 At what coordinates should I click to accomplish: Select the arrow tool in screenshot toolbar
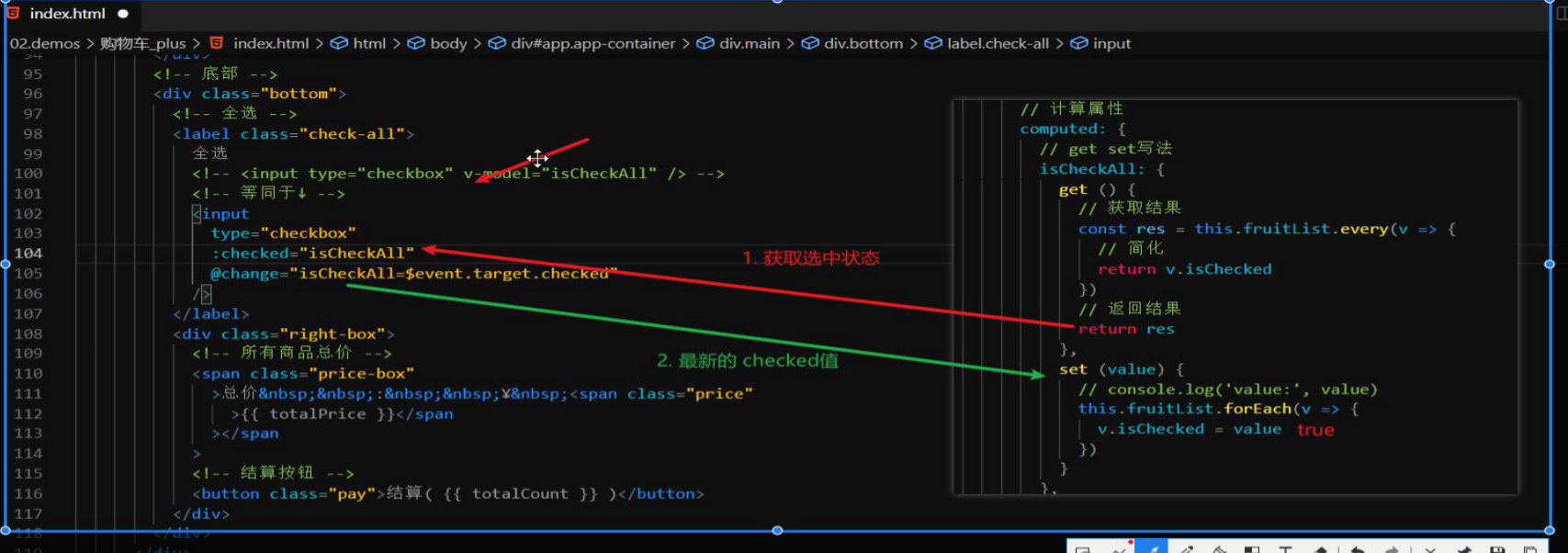pyautogui.click(x=1152, y=548)
